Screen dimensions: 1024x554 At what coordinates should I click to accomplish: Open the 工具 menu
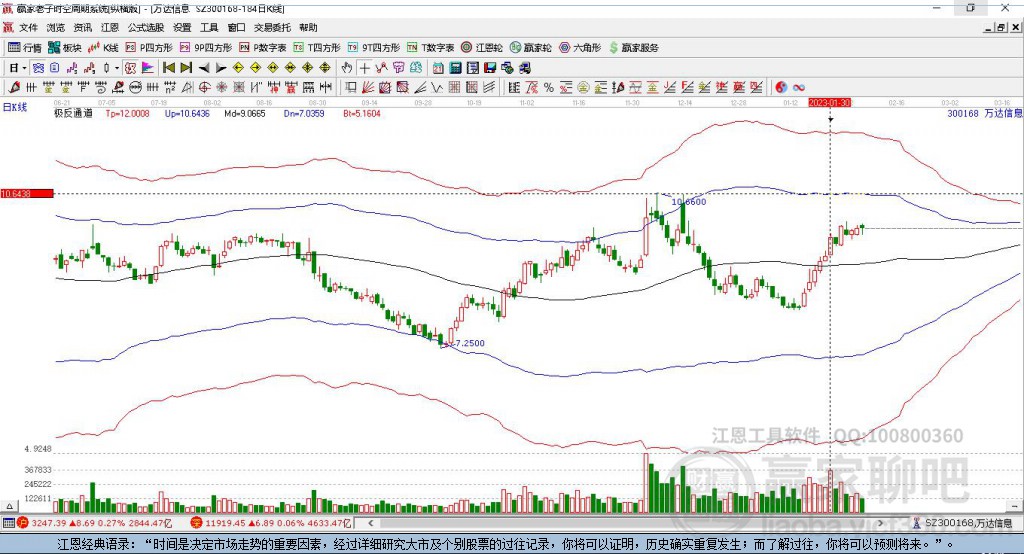(209, 27)
